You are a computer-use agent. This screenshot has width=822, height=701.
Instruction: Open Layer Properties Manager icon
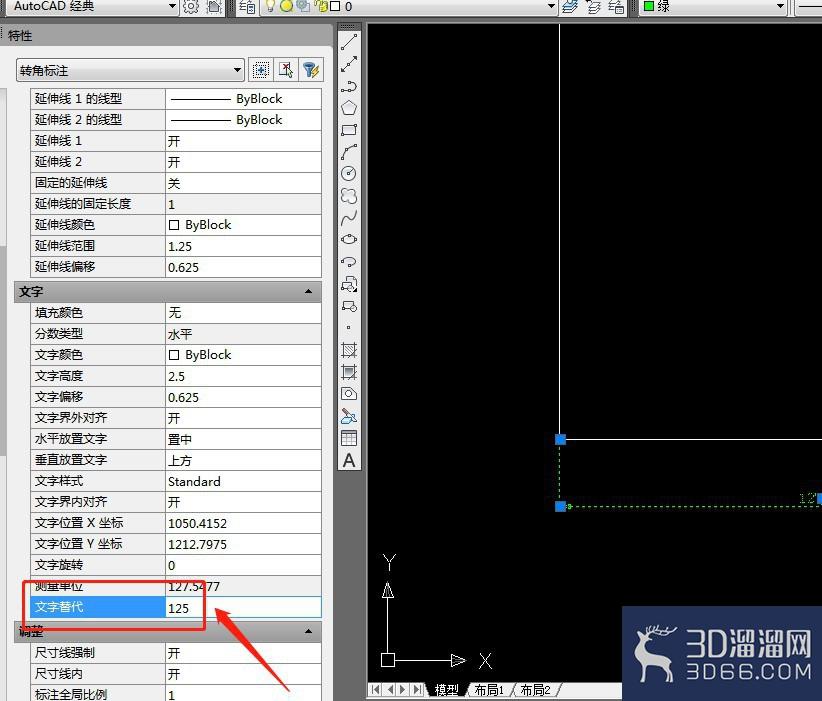tap(247, 6)
